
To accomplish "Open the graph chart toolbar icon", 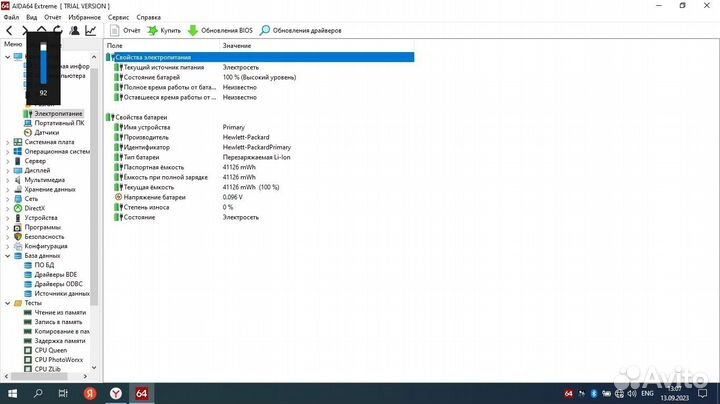I will 91,30.
